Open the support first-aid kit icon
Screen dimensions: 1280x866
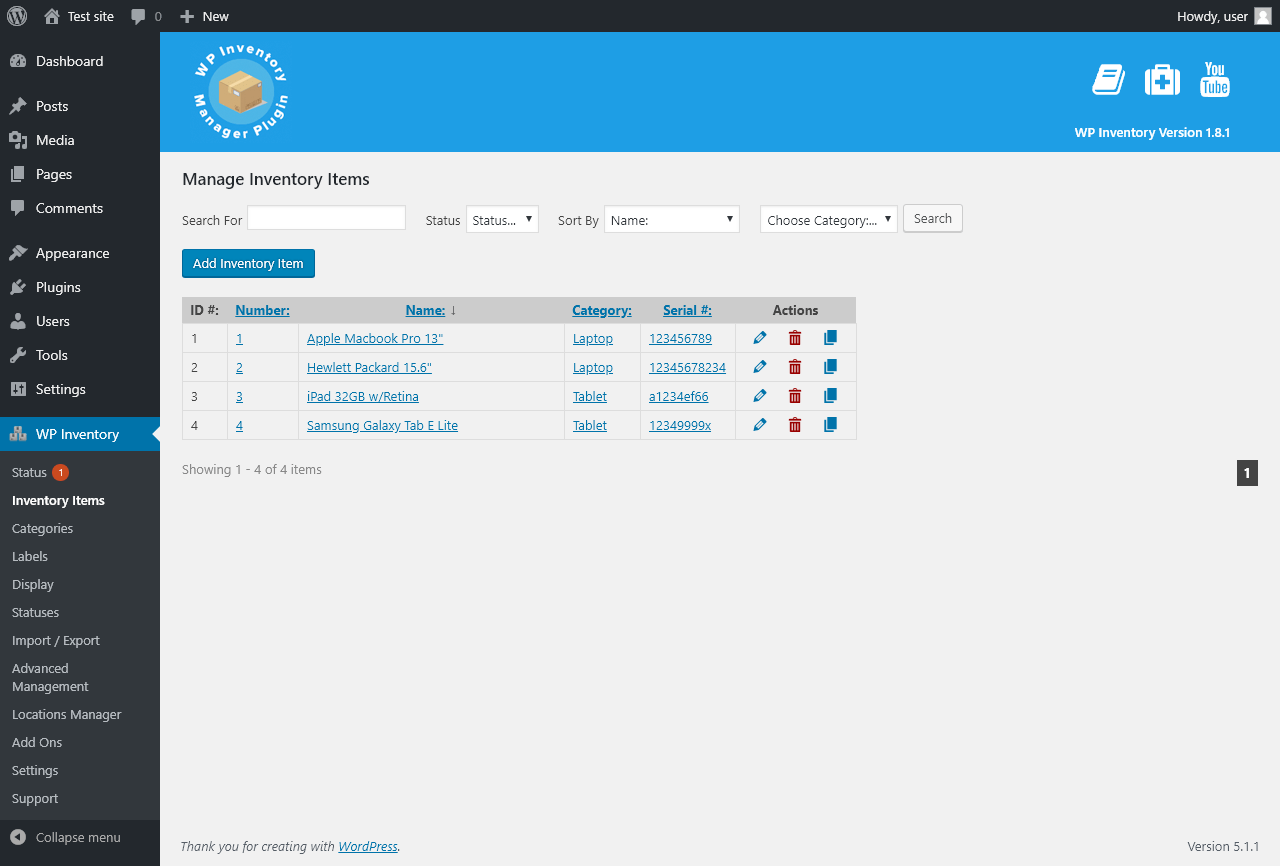point(1162,80)
